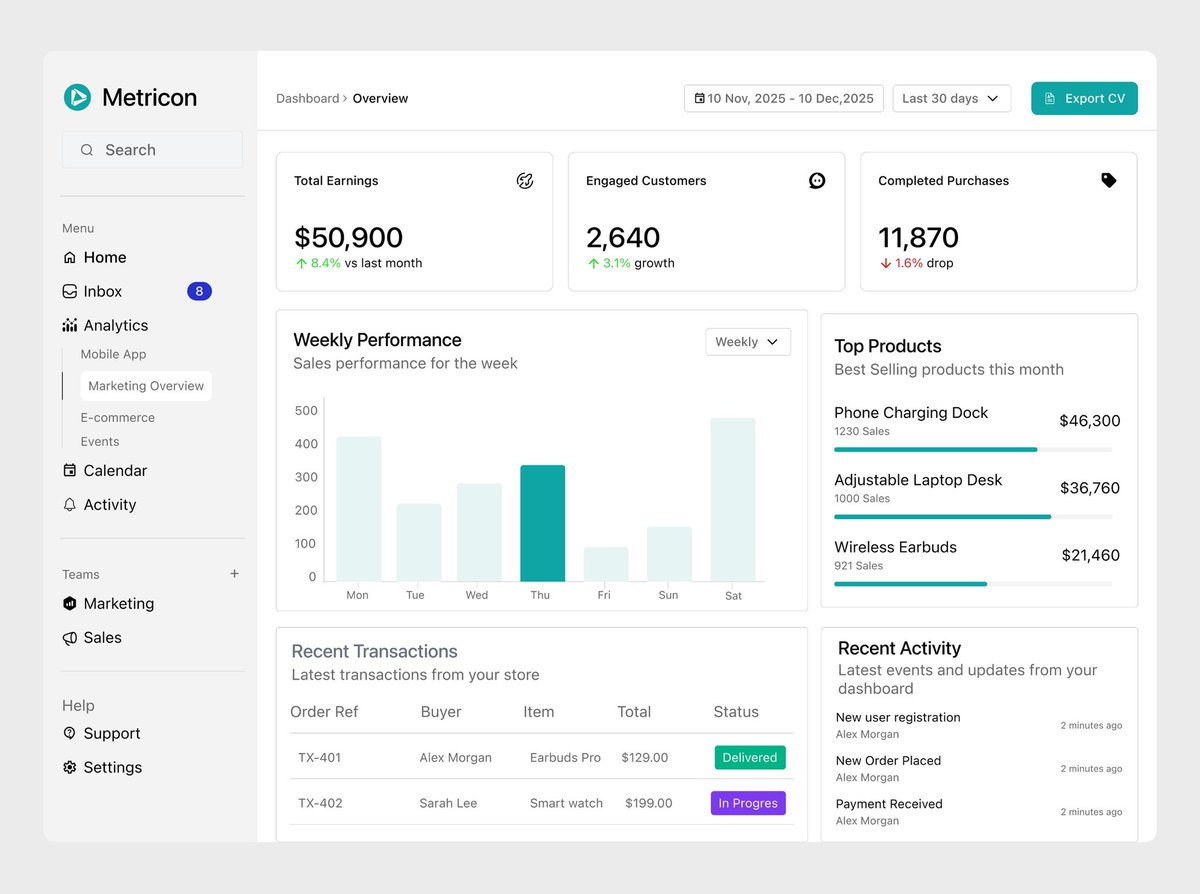Click the Phone Charging Dock progress bar
The height and width of the screenshot is (894, 1200).
click(973, 450)
